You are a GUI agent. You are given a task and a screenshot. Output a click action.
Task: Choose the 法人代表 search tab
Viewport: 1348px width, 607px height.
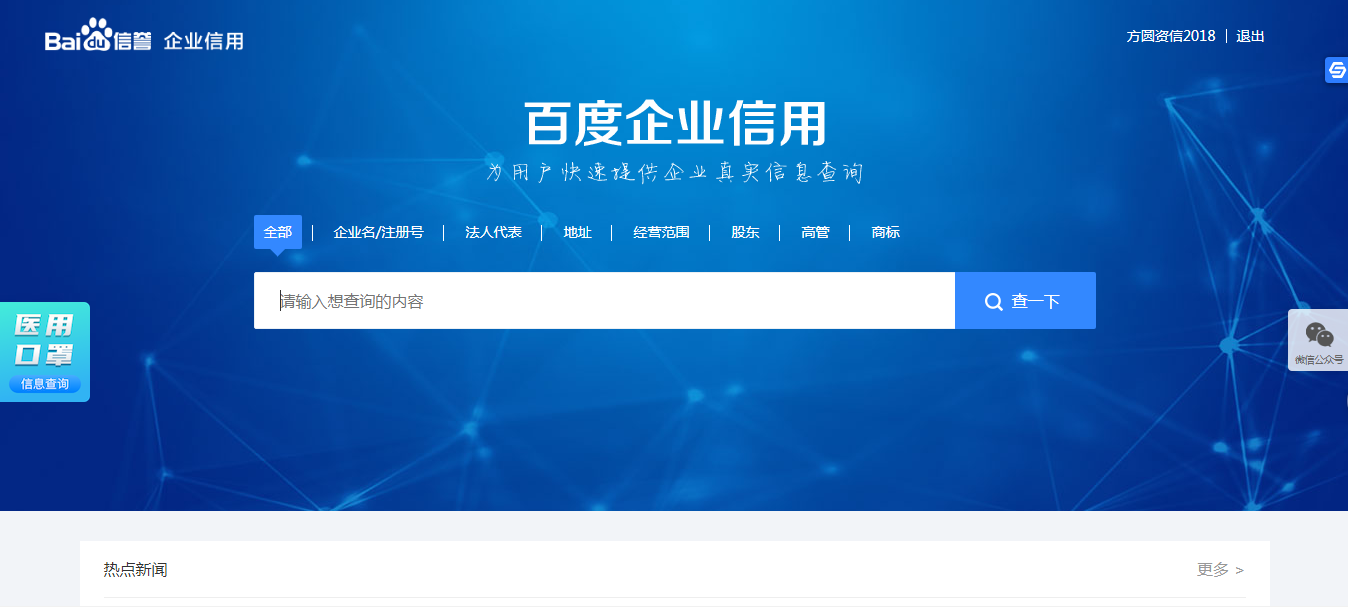click(x=493, y=232)
